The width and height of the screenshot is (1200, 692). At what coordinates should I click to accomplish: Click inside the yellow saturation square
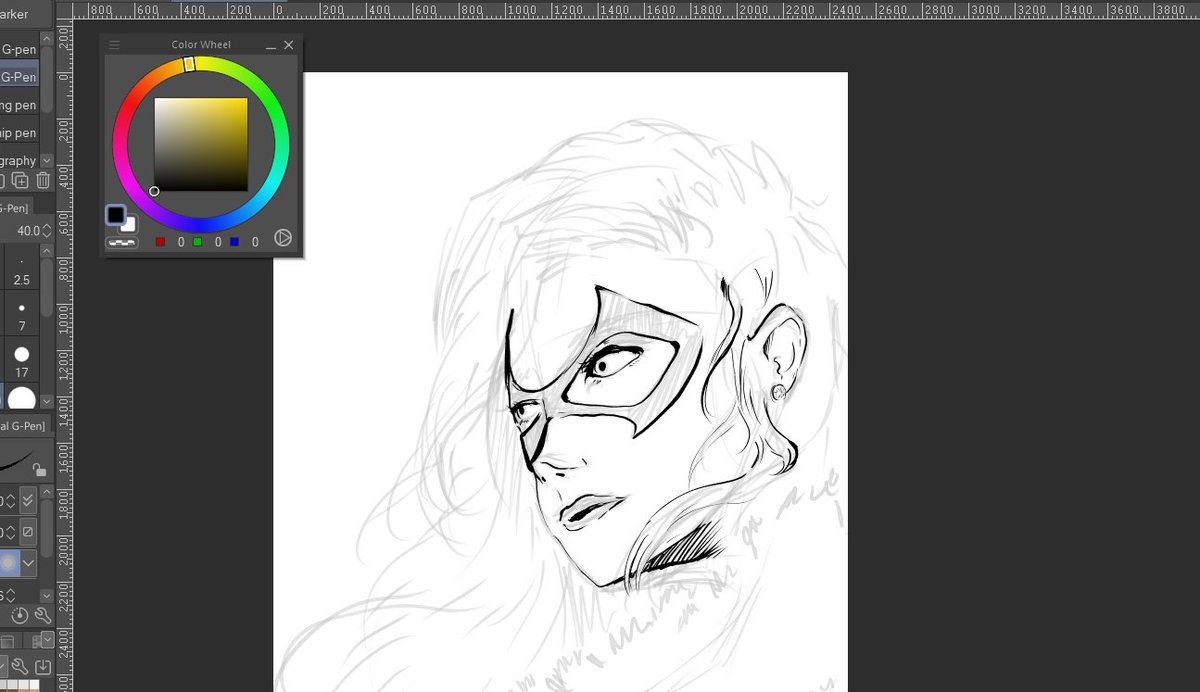(200, 144)
